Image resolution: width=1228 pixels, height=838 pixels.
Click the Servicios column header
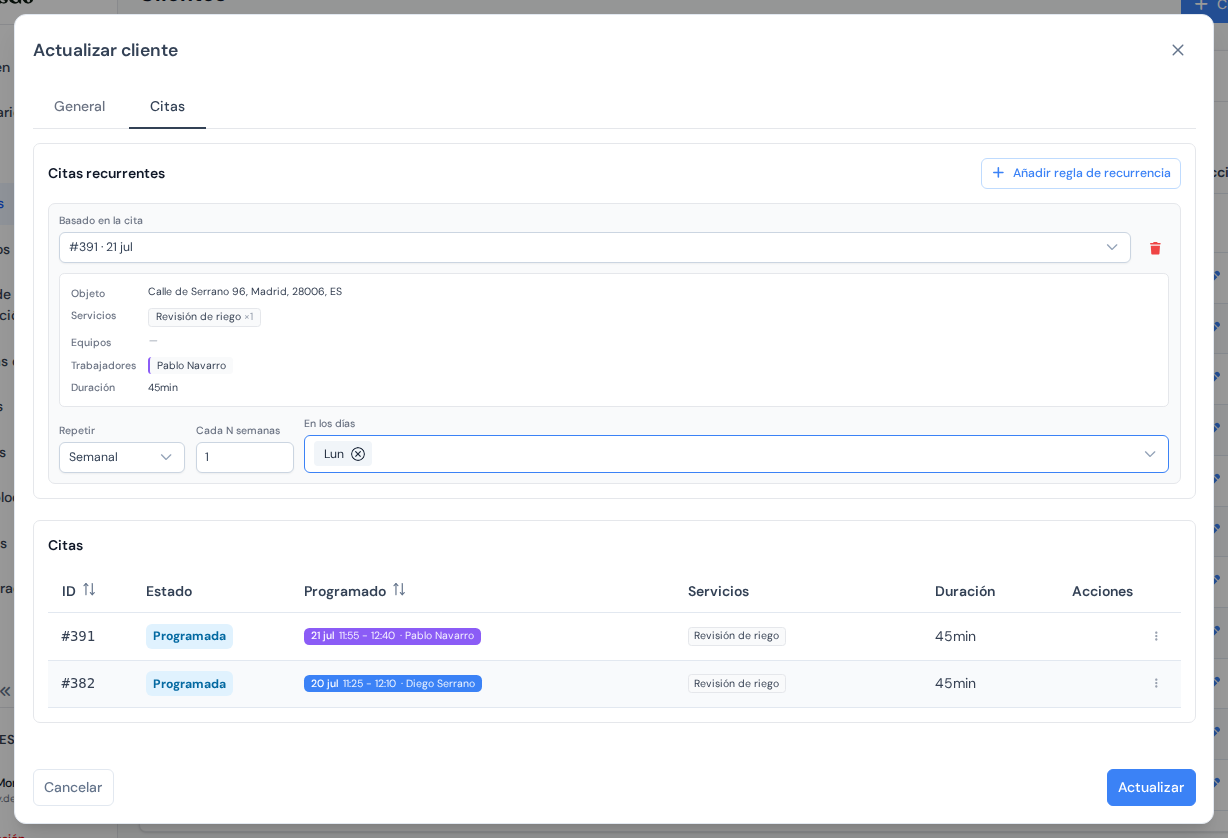[718, 591]
